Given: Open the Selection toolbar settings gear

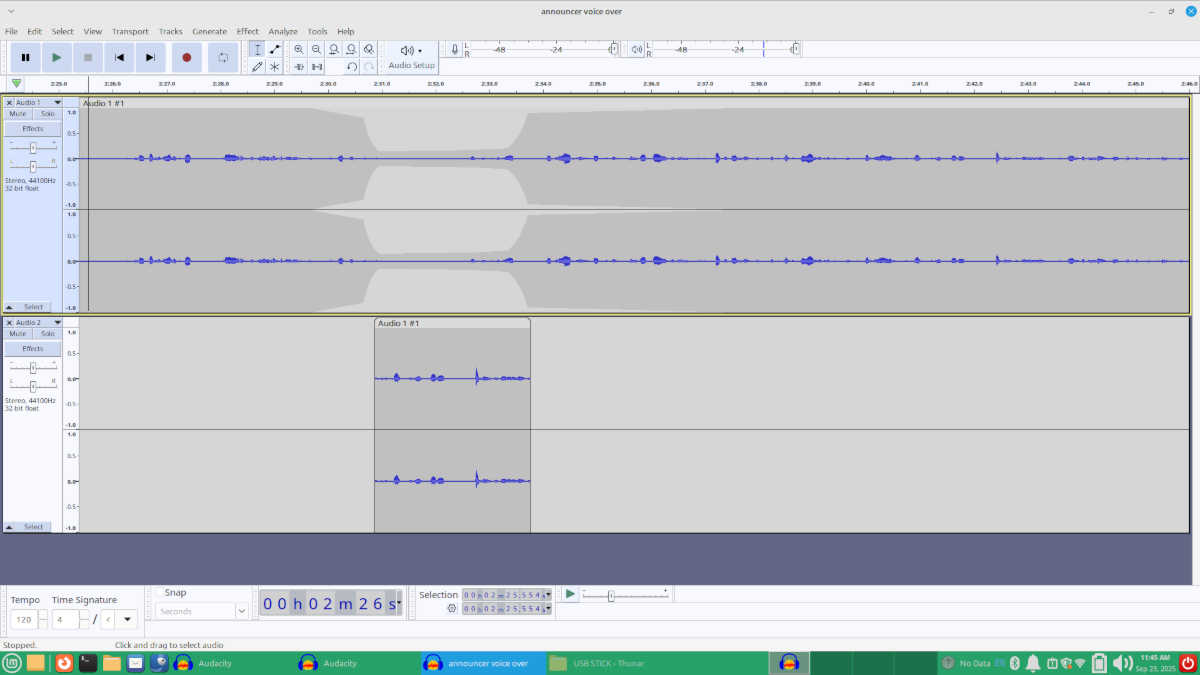Looking at the screenshot, I should click(451, 608).
